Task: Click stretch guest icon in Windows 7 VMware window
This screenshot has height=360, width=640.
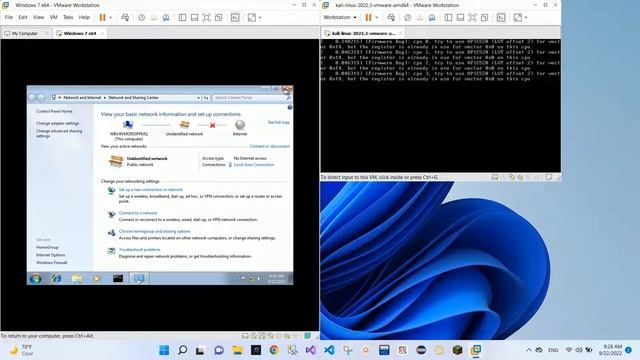Action: pos(252,17)
